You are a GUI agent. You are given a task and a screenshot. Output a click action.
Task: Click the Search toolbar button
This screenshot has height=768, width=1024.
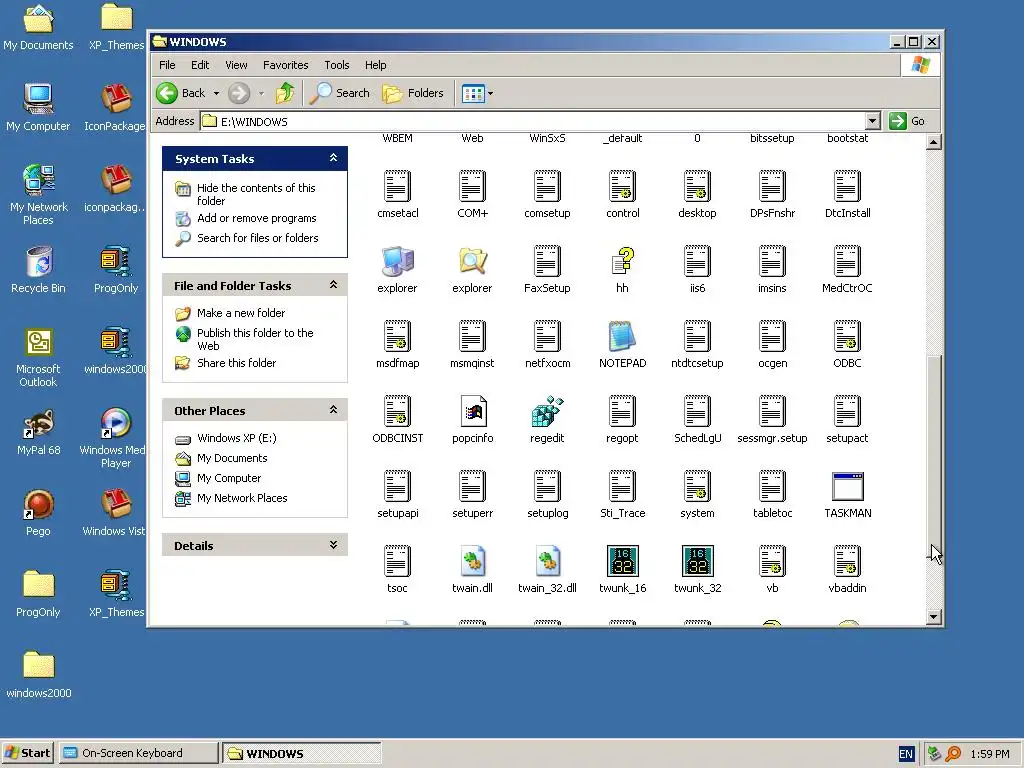340,93
